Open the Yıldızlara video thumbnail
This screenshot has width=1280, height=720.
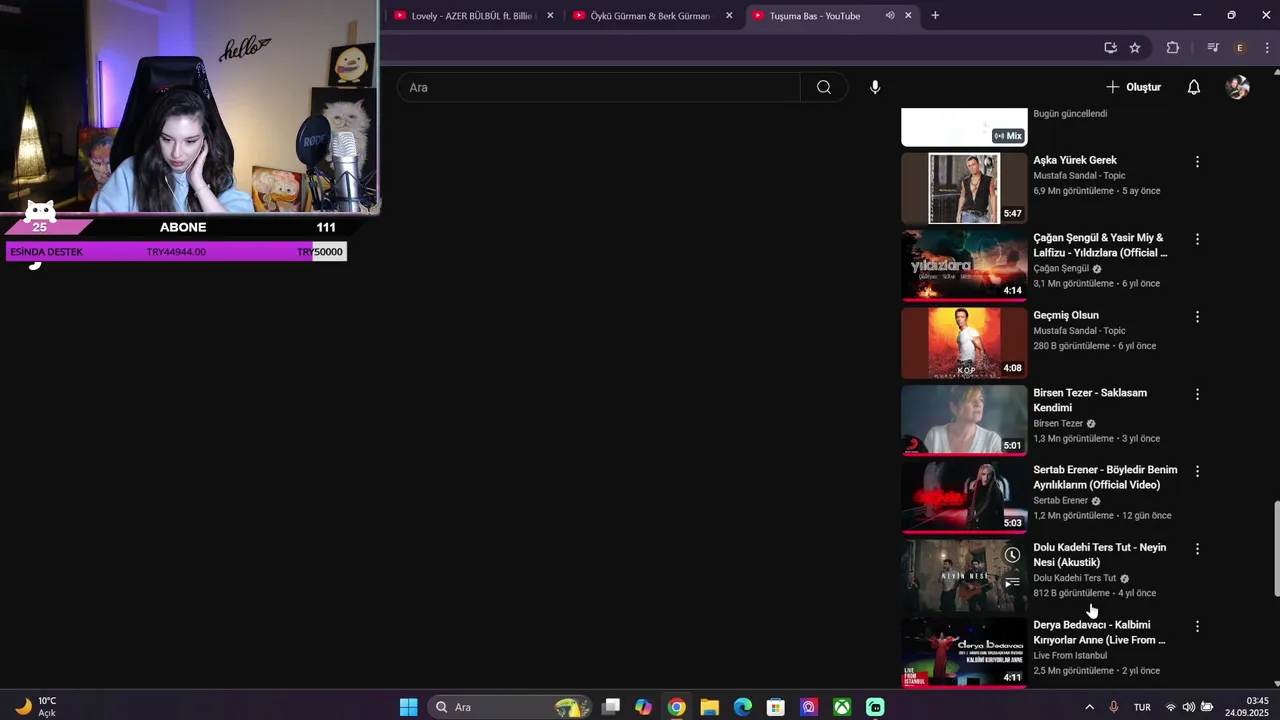tap(964, 265)
